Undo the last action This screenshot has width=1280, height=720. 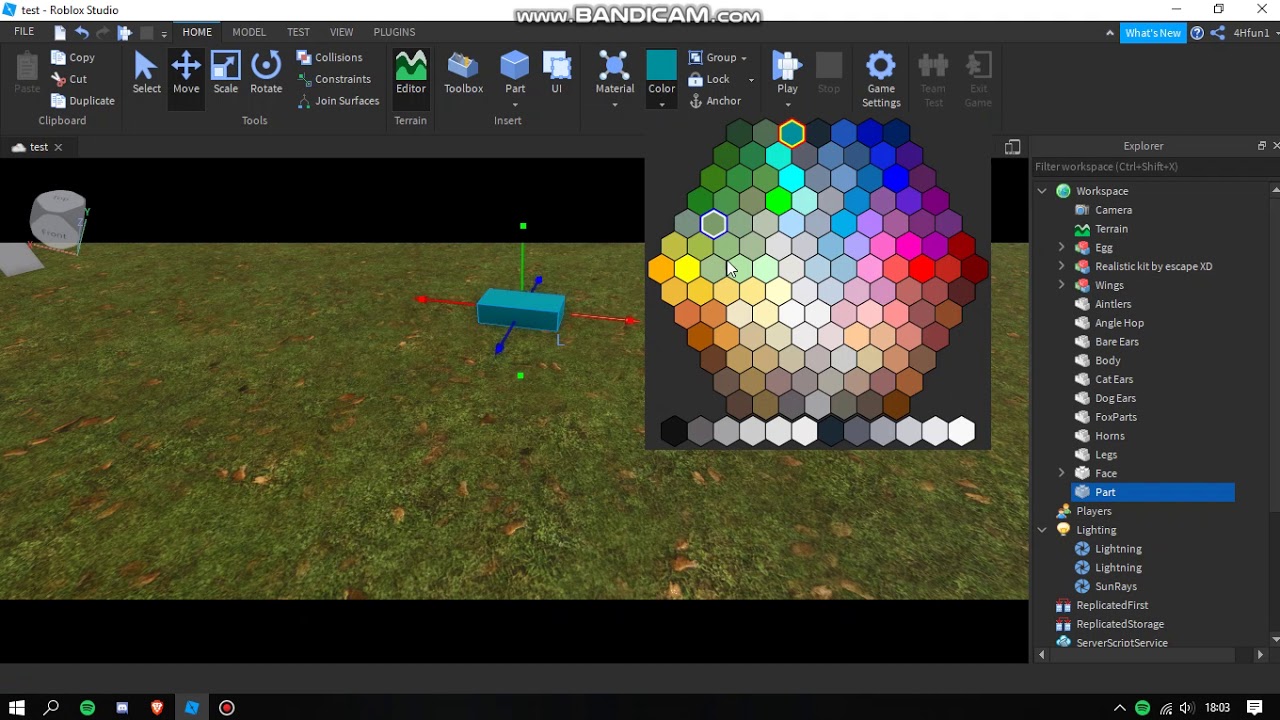coord(82,33)
